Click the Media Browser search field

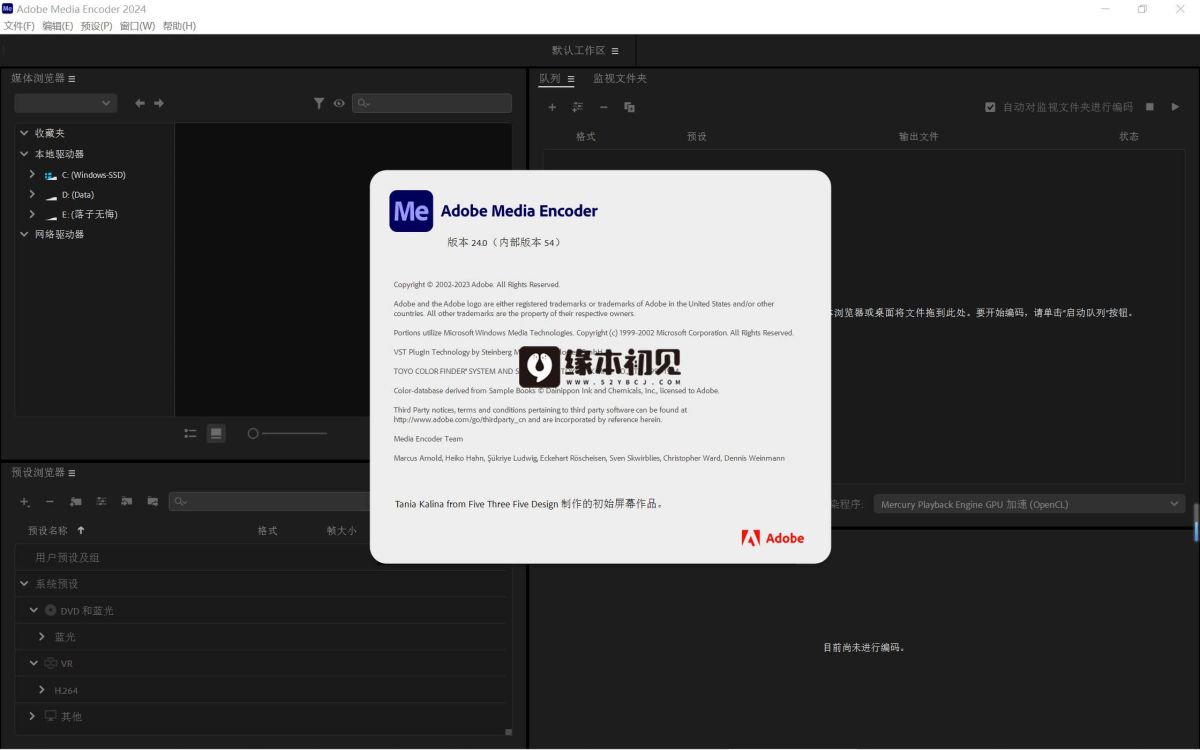click(431, 103)
